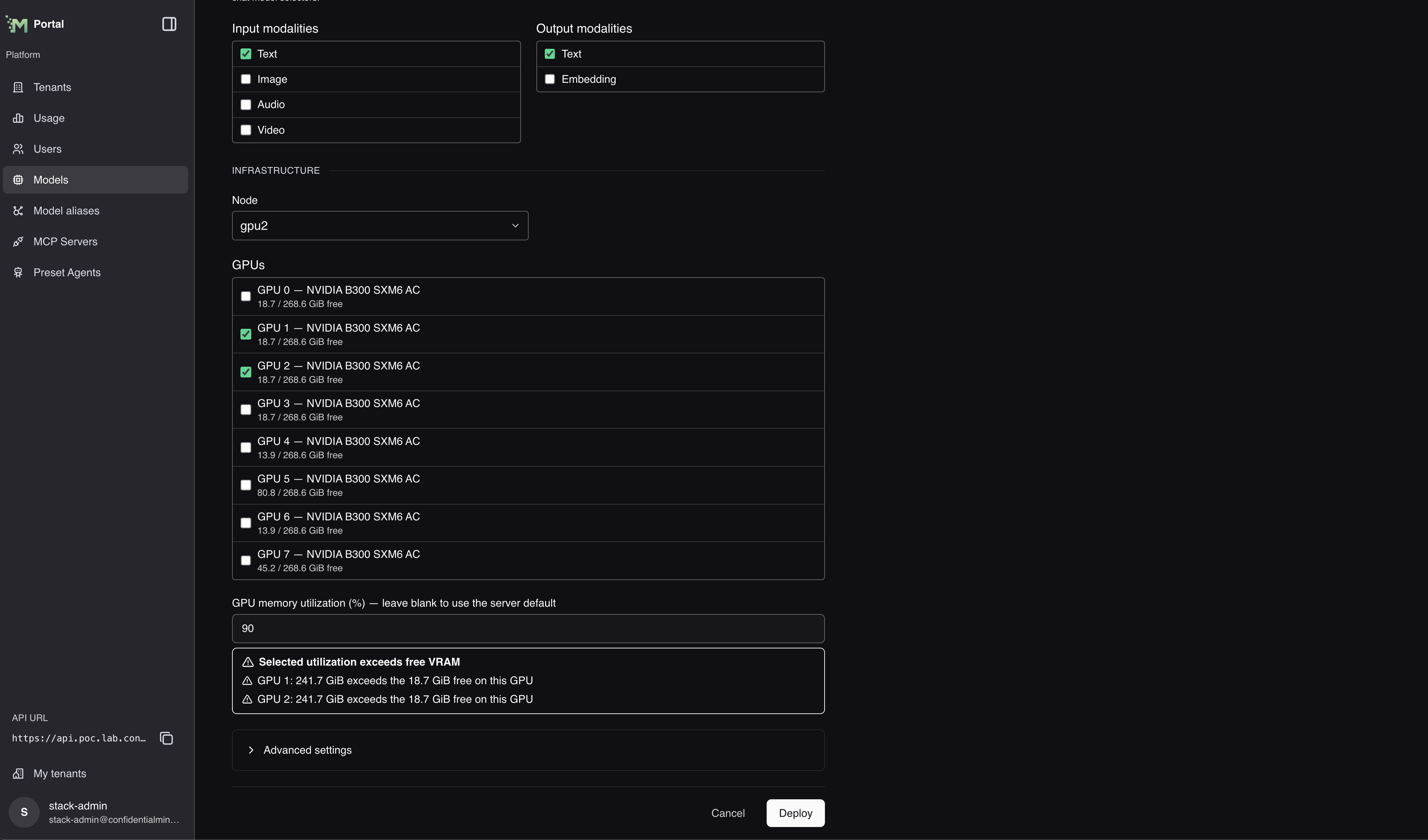Screen dimensions: 1428x840
Task: Select the GPU 6 checkbox
Action: (245, 523)
